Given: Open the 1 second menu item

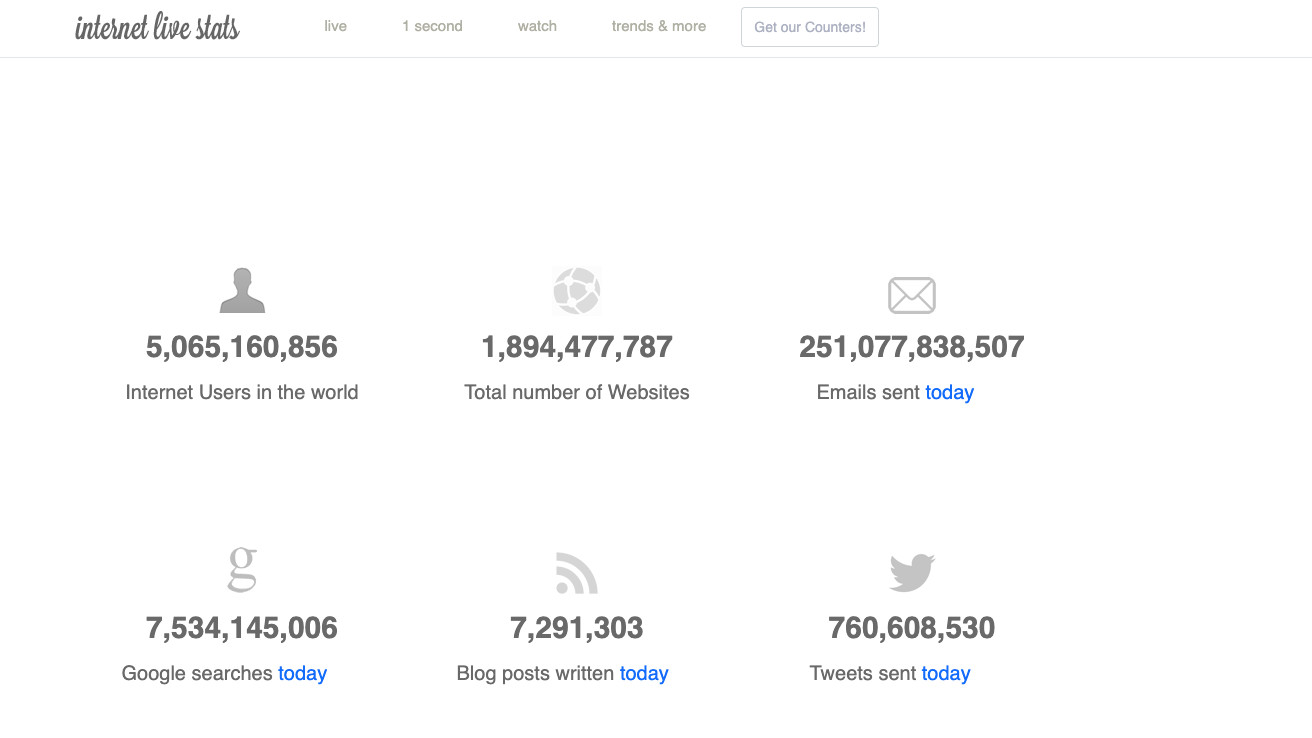Looking at the screenshot, I should click(x=432, y=26).
